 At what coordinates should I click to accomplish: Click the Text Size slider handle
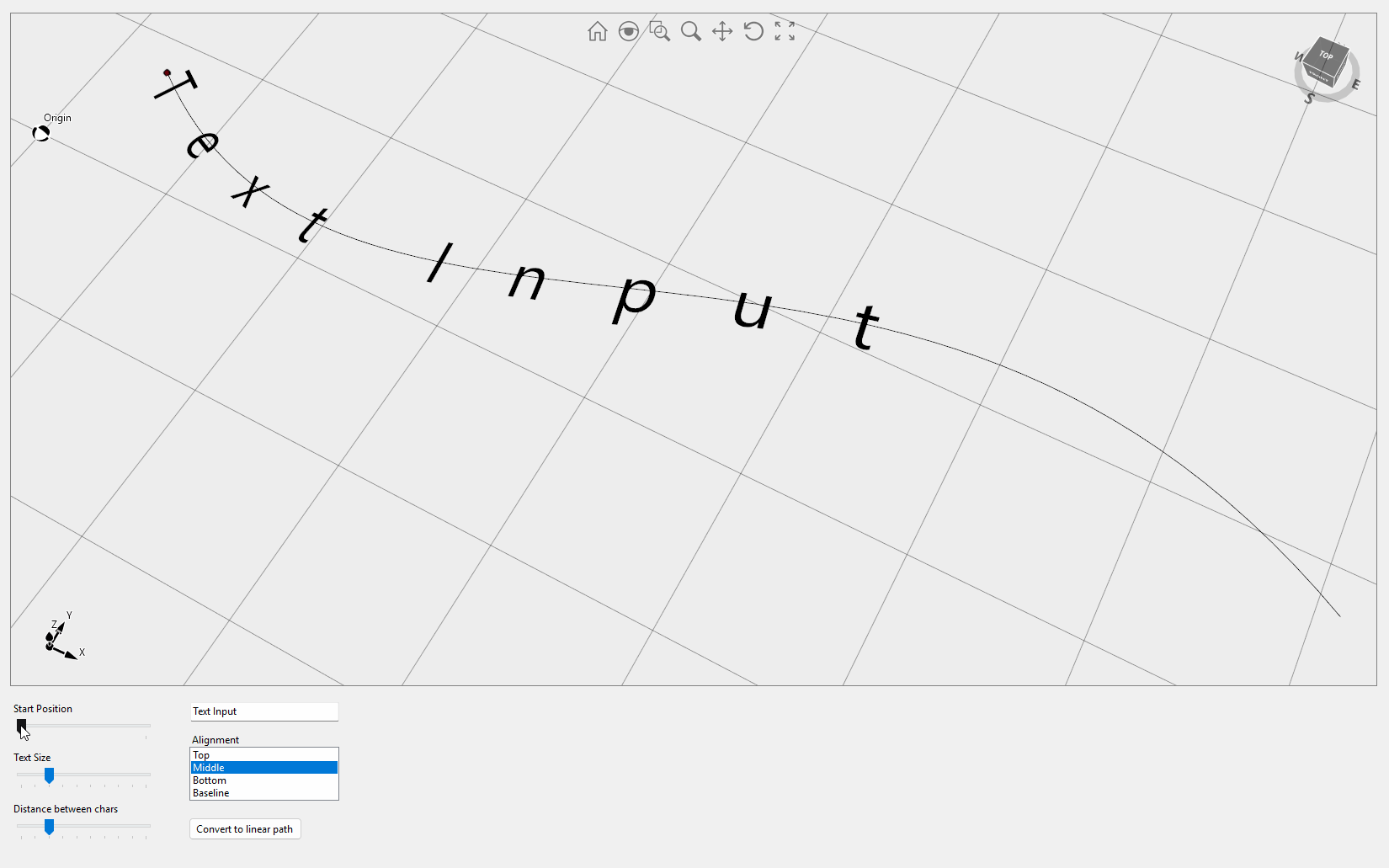click(50, 775)
